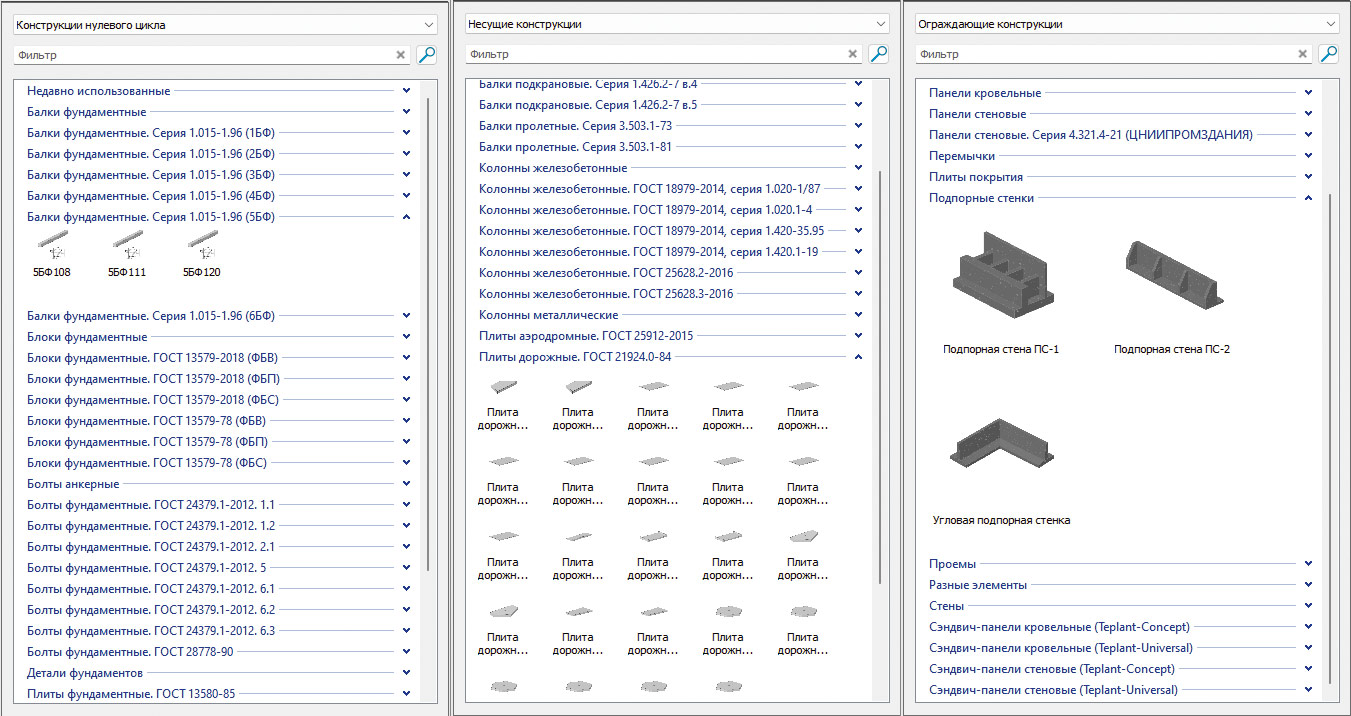Expand Блоки фундаментные. ГОСТ 13579-2018 (ФБВ)
Image resolution: width=1351 pixels, height=716 pixels.
click(407, 358)
